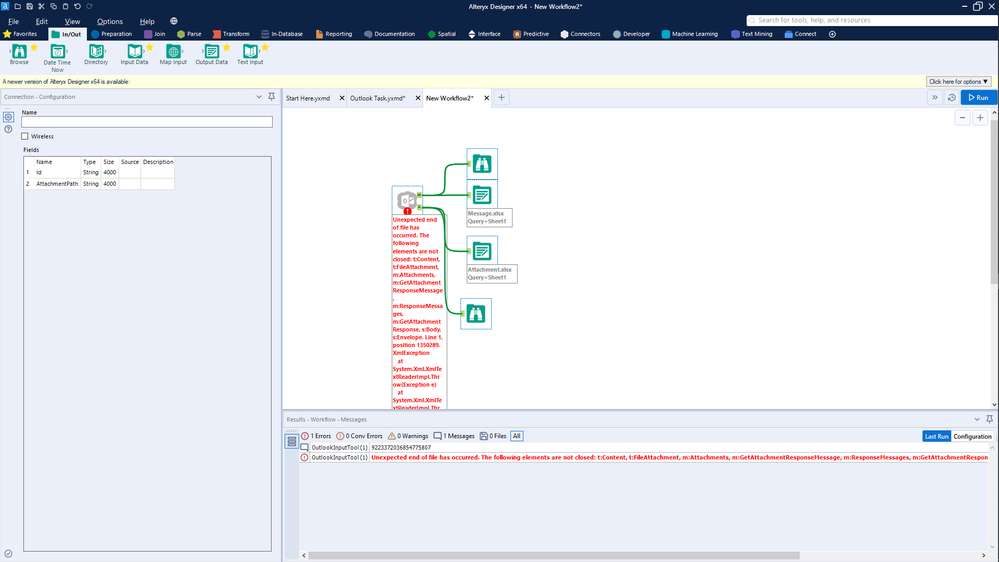Image resolution: width=999 pixels, height=562 pixels.
Task: Toggle the Wireless checkbox
Action: tap(25, 136)
